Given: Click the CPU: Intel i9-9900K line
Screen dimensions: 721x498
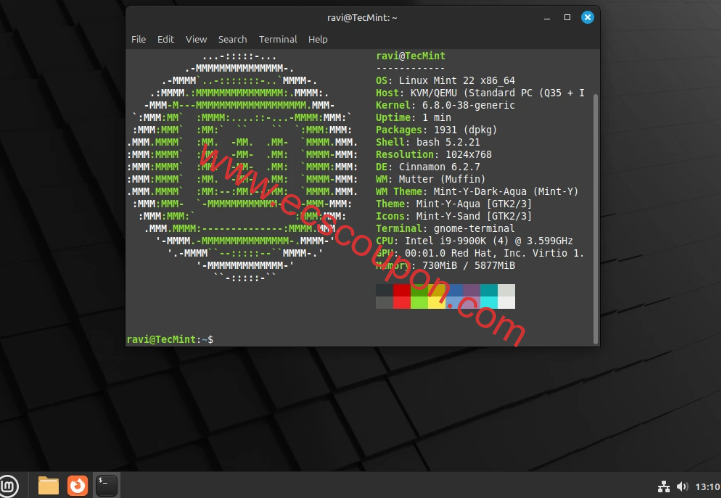Looking at the screenshot, I should point(474,241).
